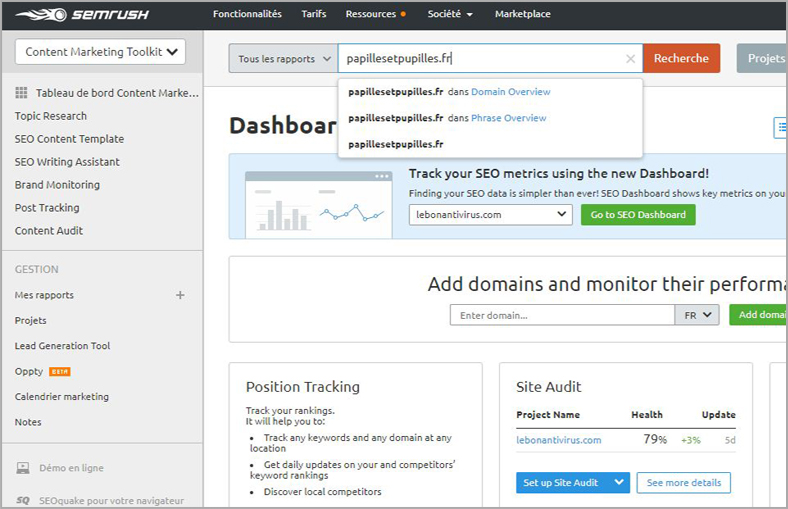Click SEOquake pour votre navigateur link
Viewport: 788px width, 509px height.
[112, 500]
